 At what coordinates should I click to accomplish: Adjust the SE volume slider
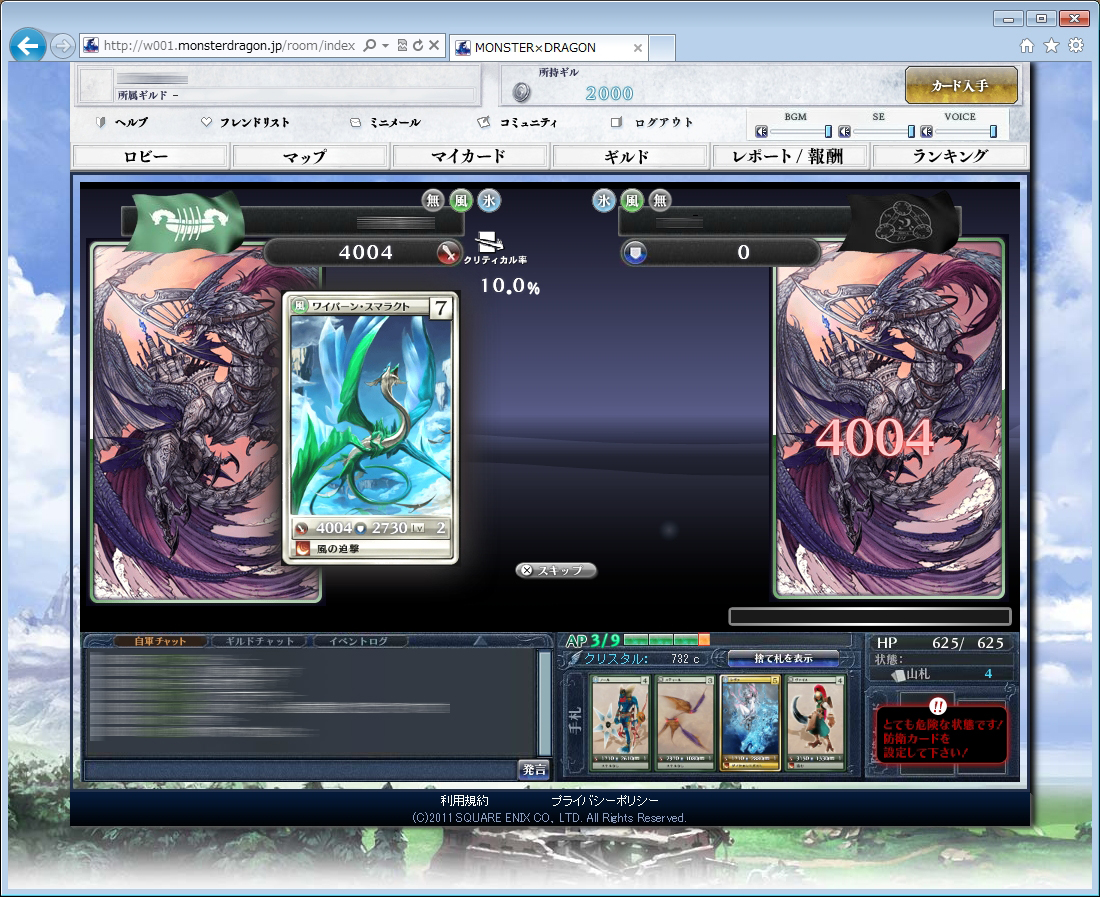[911, 131]
